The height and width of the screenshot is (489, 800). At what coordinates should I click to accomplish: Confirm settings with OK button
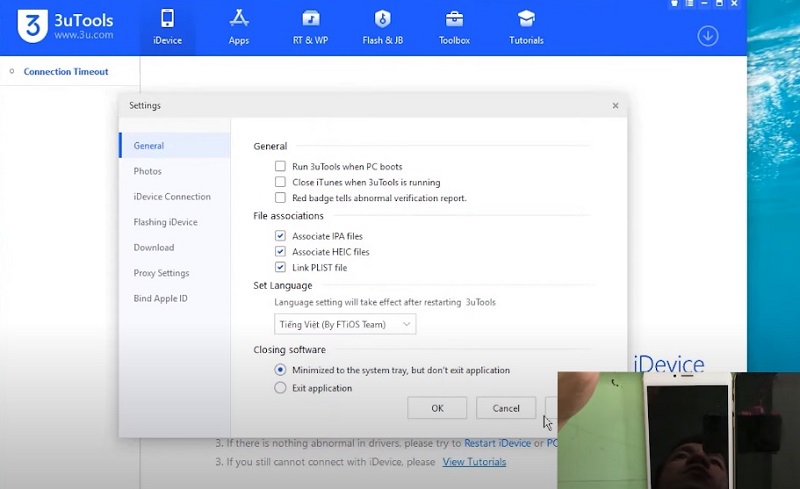[437, 408]
